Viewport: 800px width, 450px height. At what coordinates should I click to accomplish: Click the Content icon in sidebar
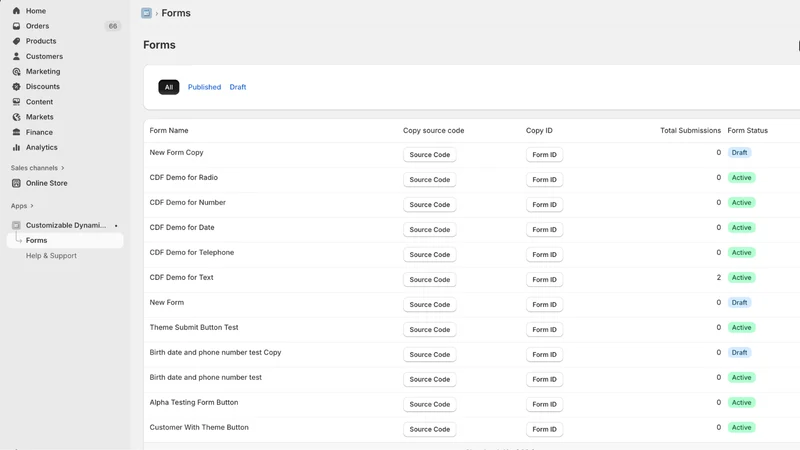(x=16, y=102)
